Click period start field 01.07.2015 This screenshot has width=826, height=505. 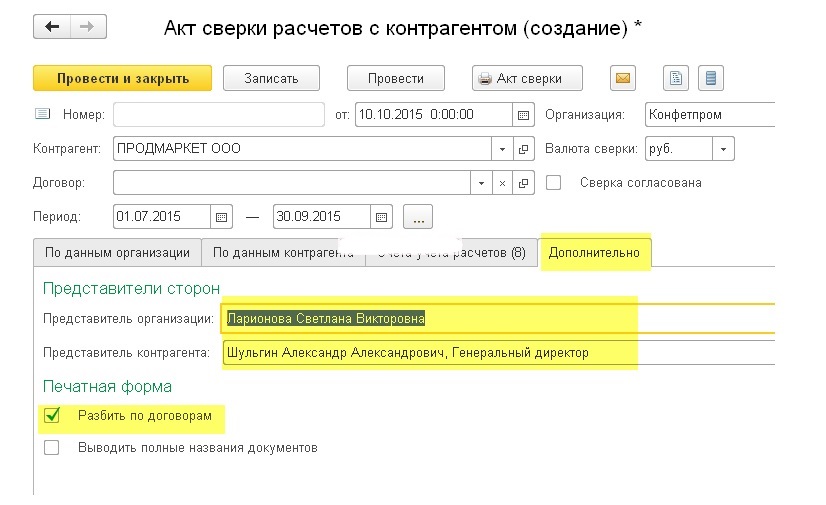162,217
